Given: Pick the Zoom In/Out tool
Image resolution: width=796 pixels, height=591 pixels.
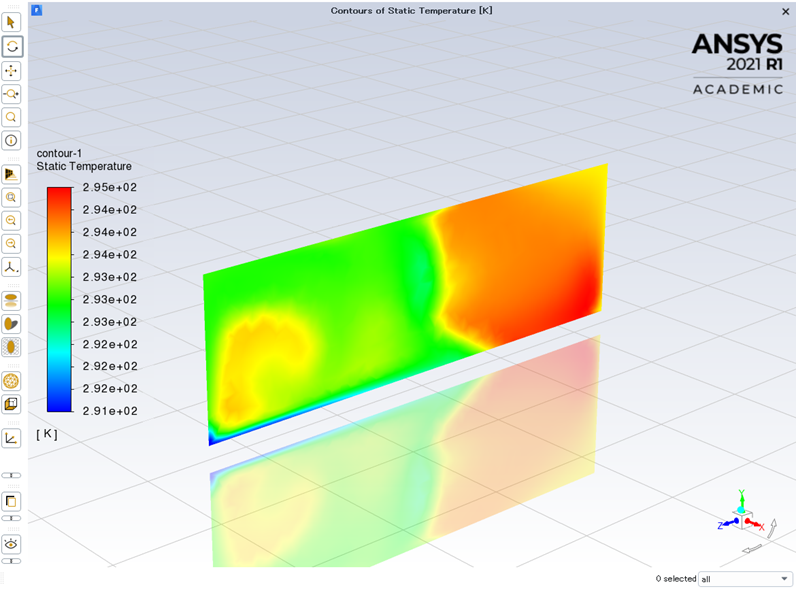Looking at the screenshot, I should [11, 94].
